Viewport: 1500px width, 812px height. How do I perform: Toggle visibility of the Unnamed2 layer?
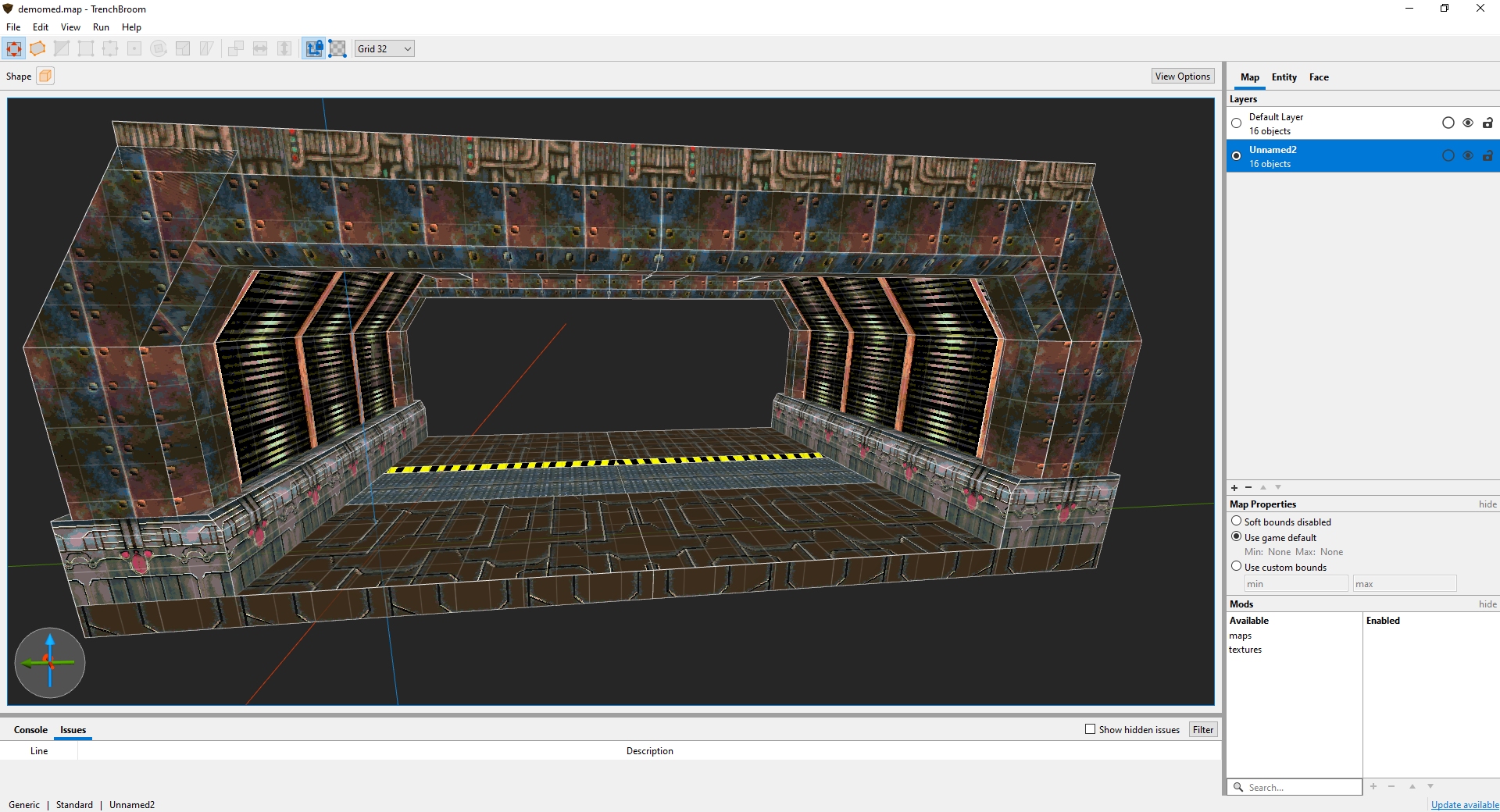click(1468, 156)
